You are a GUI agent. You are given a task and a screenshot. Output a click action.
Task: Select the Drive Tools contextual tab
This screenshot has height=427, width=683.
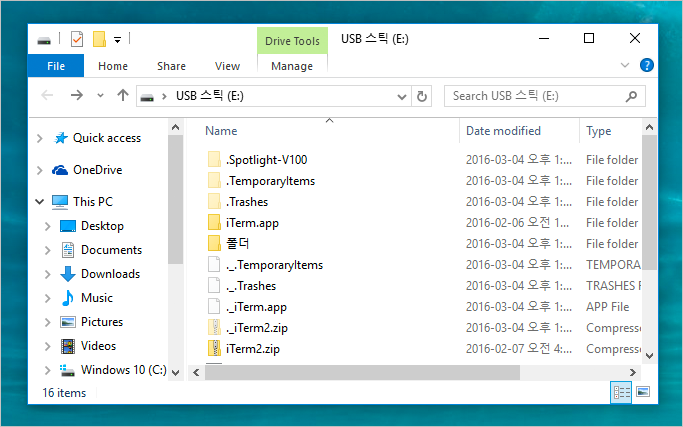[x=292, y=41]
